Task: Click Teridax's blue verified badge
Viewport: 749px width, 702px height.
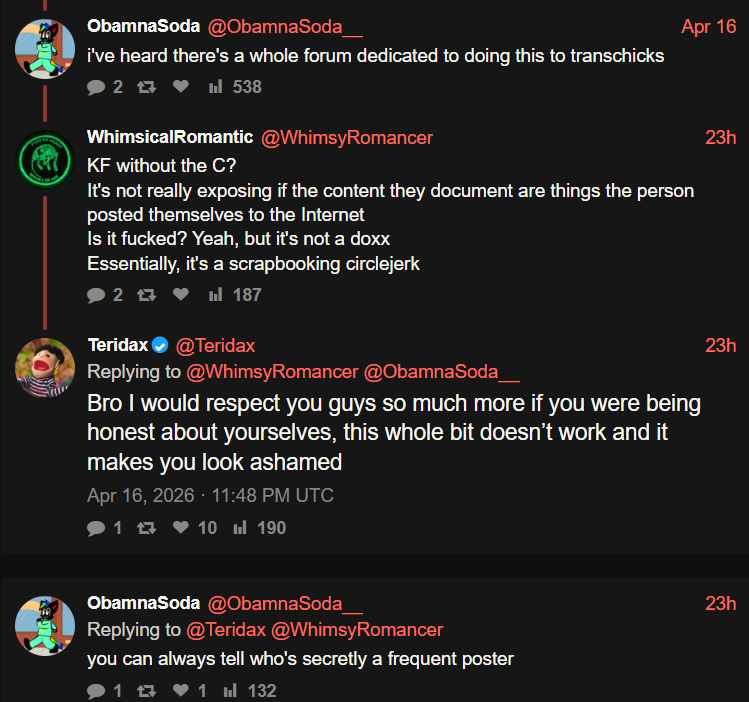Action: pos(160,346)
